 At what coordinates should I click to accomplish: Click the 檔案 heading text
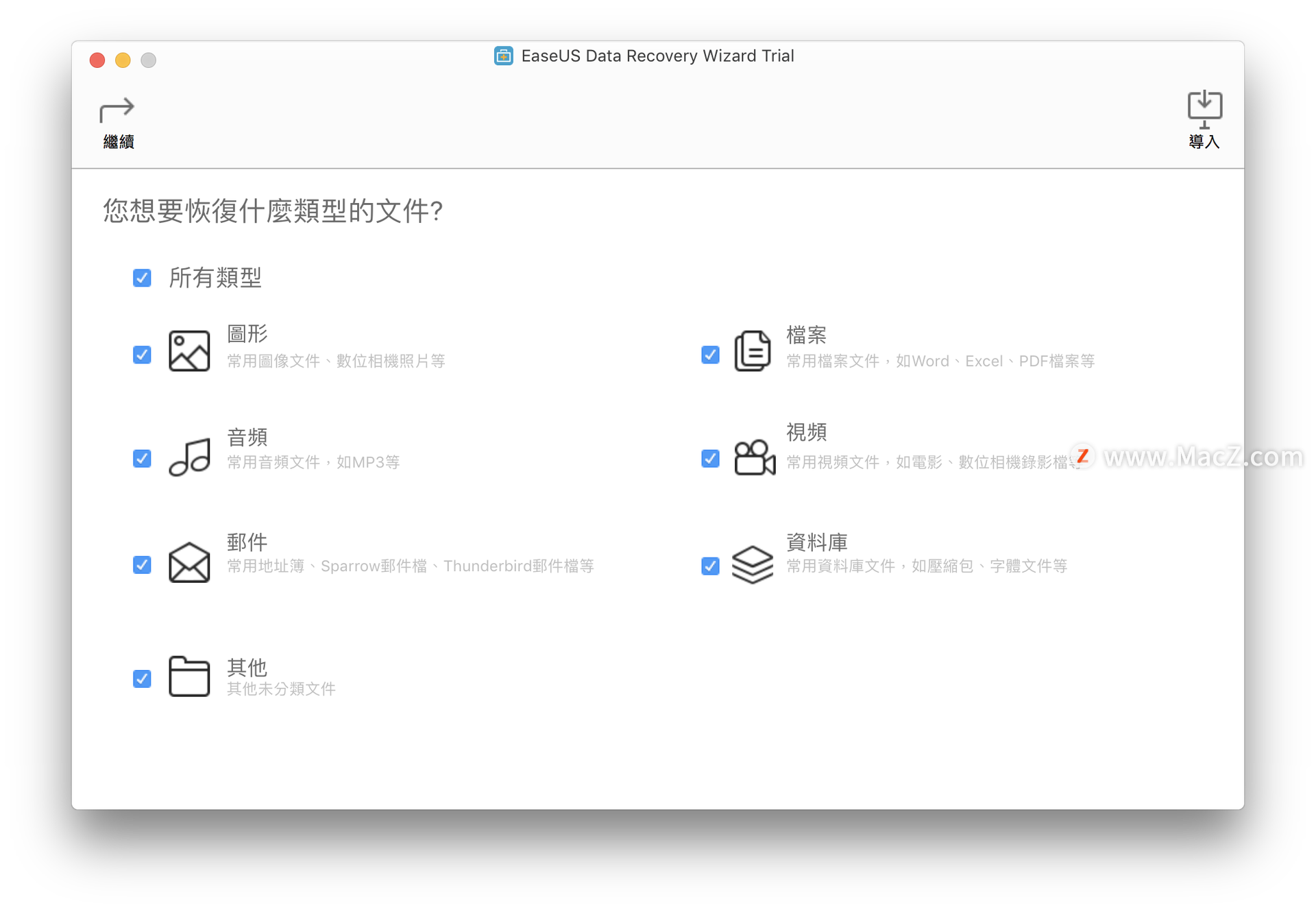tap(807, 335)
